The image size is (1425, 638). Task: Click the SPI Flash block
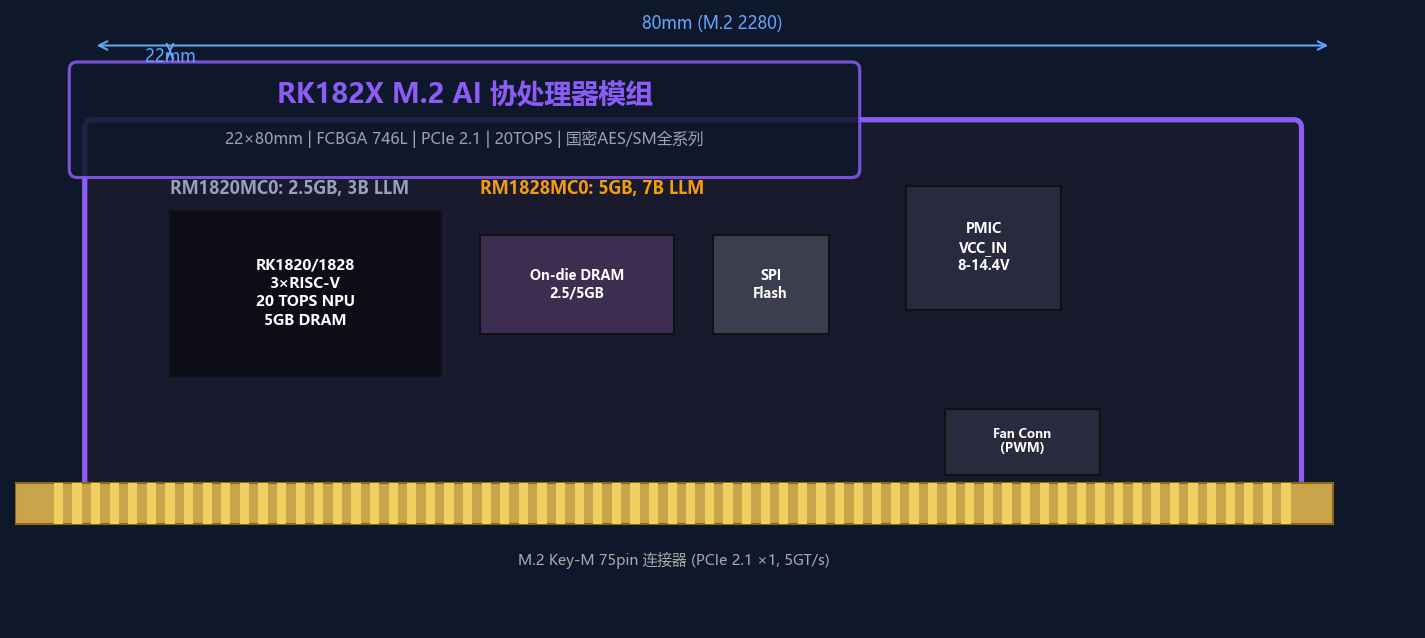(770, 284)
